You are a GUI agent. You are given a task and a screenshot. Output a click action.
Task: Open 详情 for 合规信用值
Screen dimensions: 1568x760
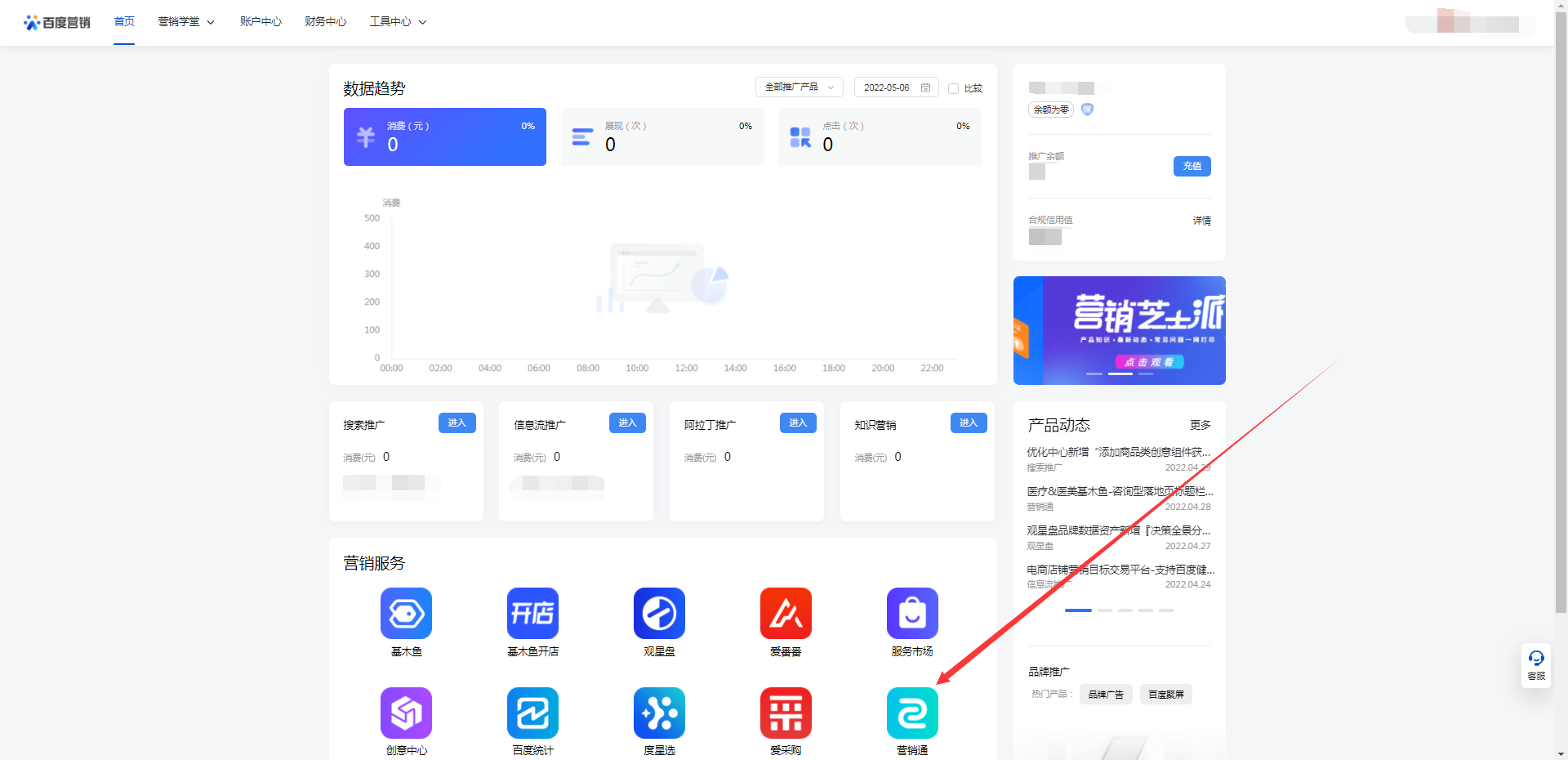pyautogui.click(x=1201, y=221)
